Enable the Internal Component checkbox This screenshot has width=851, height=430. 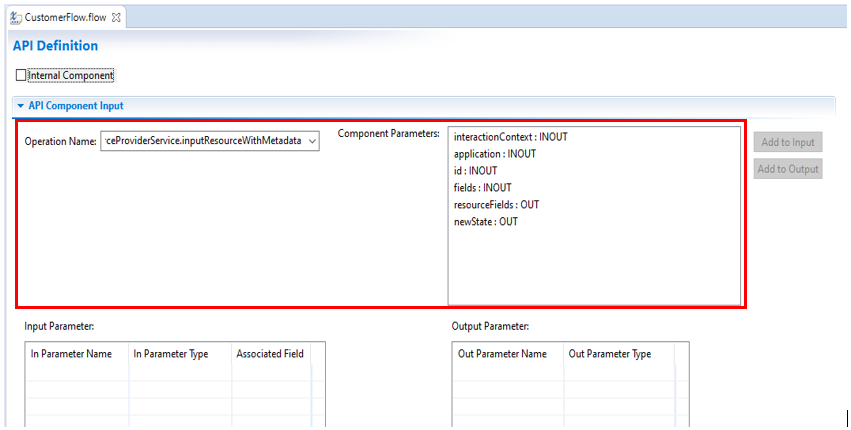(21, 75)
